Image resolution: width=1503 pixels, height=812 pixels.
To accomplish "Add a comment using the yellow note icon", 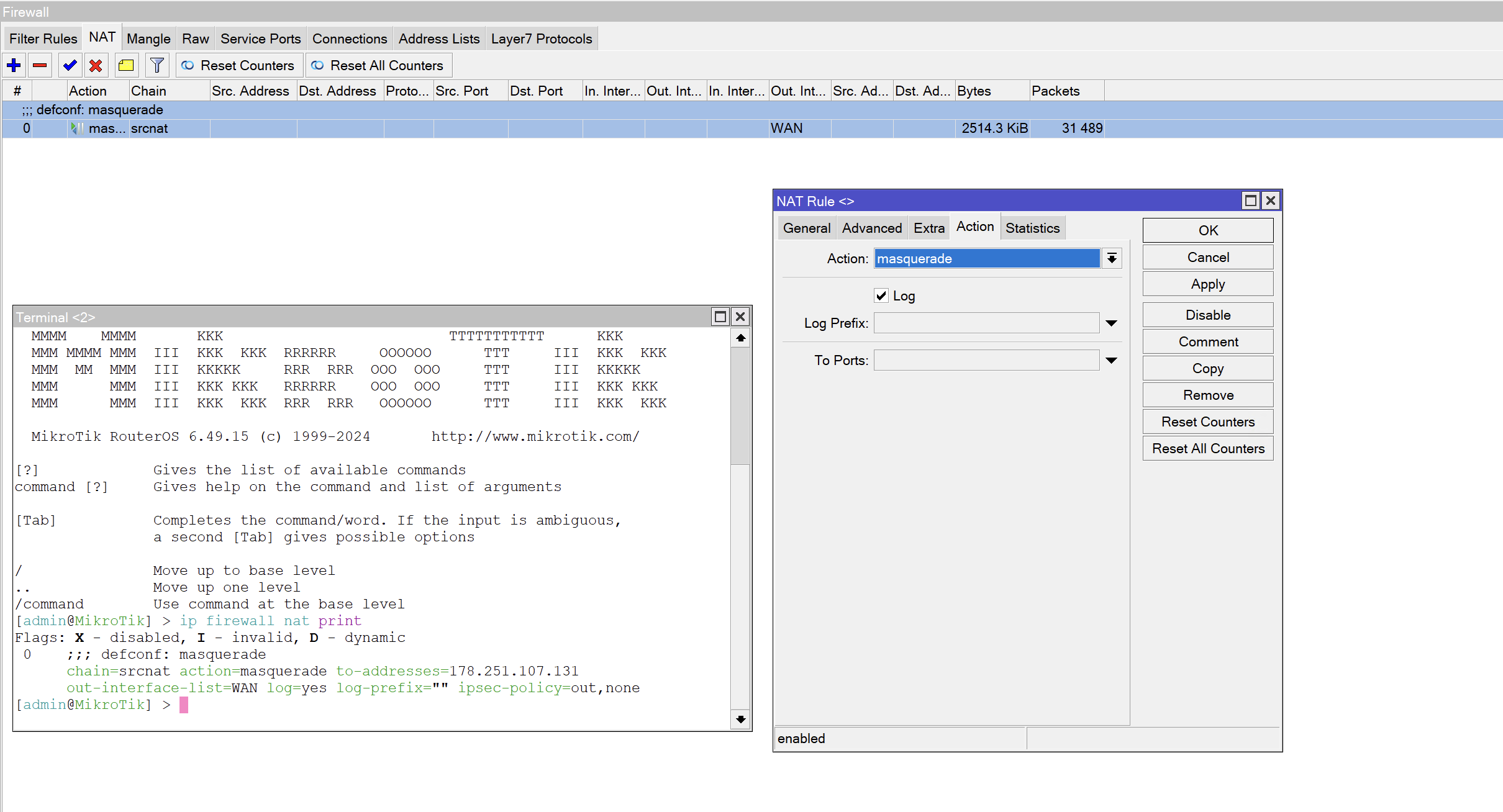I will coord(125,65).
